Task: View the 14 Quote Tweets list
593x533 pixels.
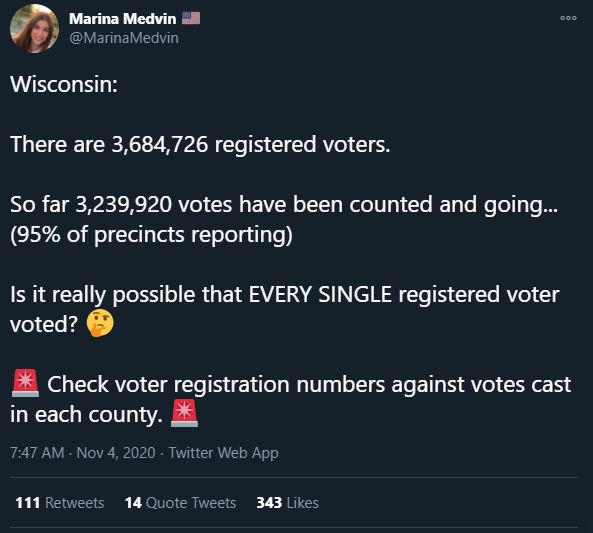Action: click(x=180, y=503)
